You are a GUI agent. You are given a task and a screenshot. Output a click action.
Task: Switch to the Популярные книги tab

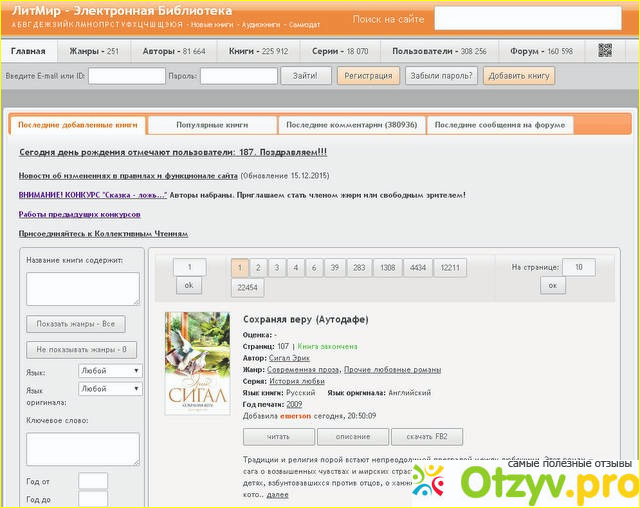click(x=212, y=125)
